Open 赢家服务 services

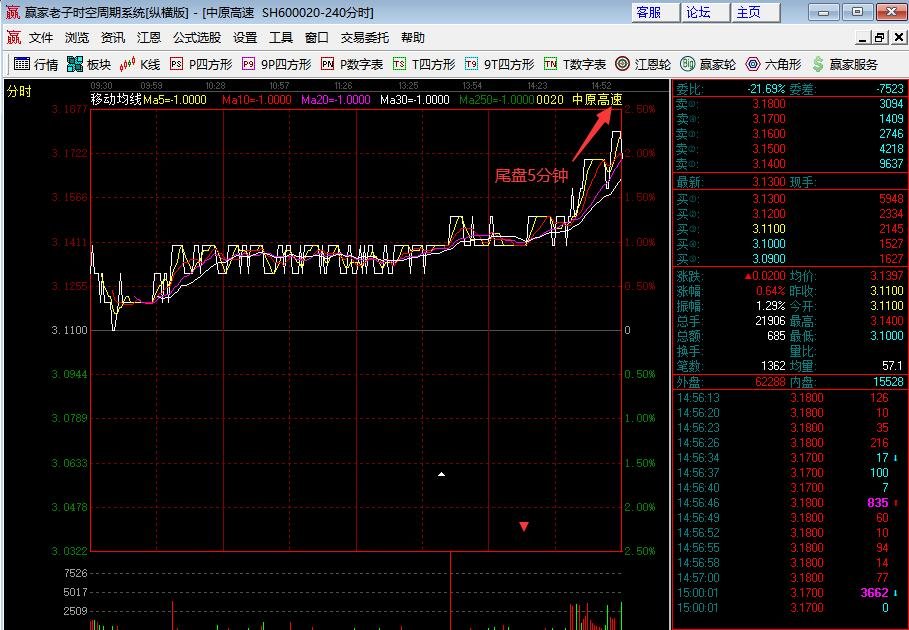click(x=845, y=64)
